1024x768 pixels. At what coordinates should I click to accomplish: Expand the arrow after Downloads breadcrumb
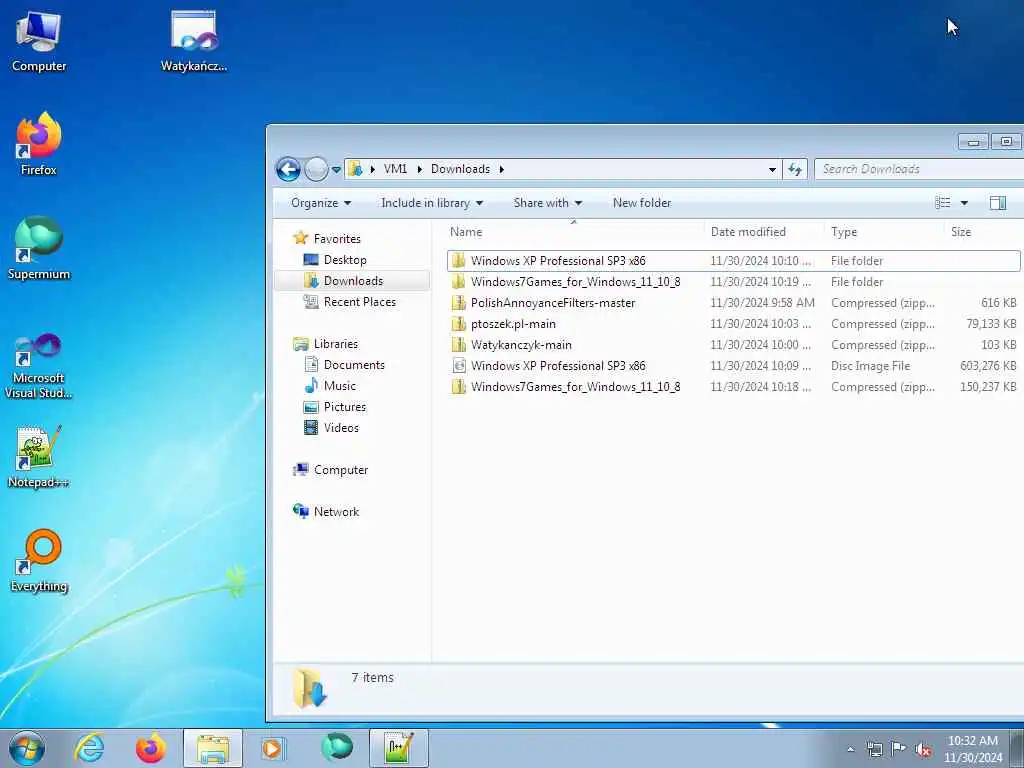[x=502, y=169]
